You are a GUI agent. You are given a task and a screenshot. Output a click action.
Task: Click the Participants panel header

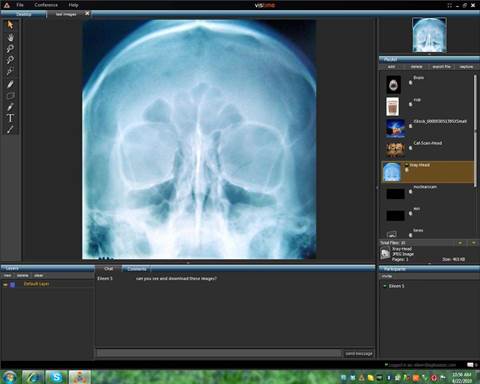[x=429, y=269]
